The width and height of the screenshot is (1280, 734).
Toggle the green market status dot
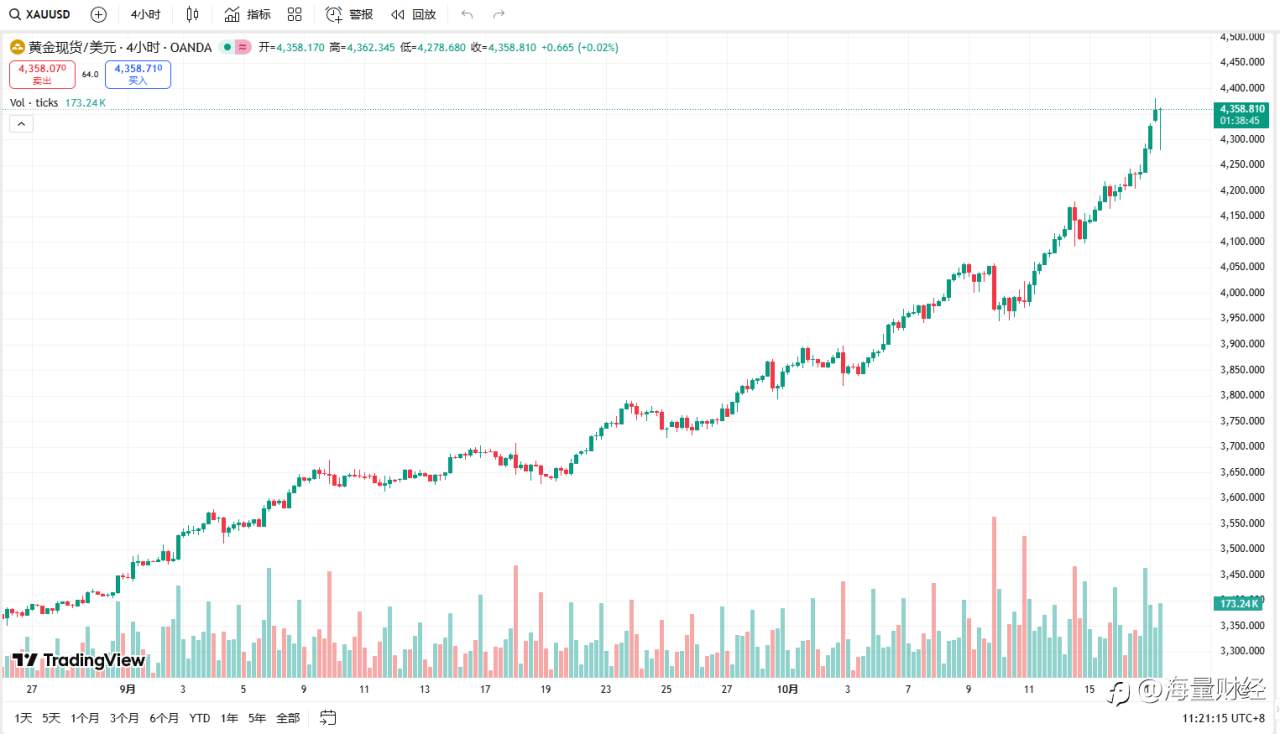coord(228,47)
